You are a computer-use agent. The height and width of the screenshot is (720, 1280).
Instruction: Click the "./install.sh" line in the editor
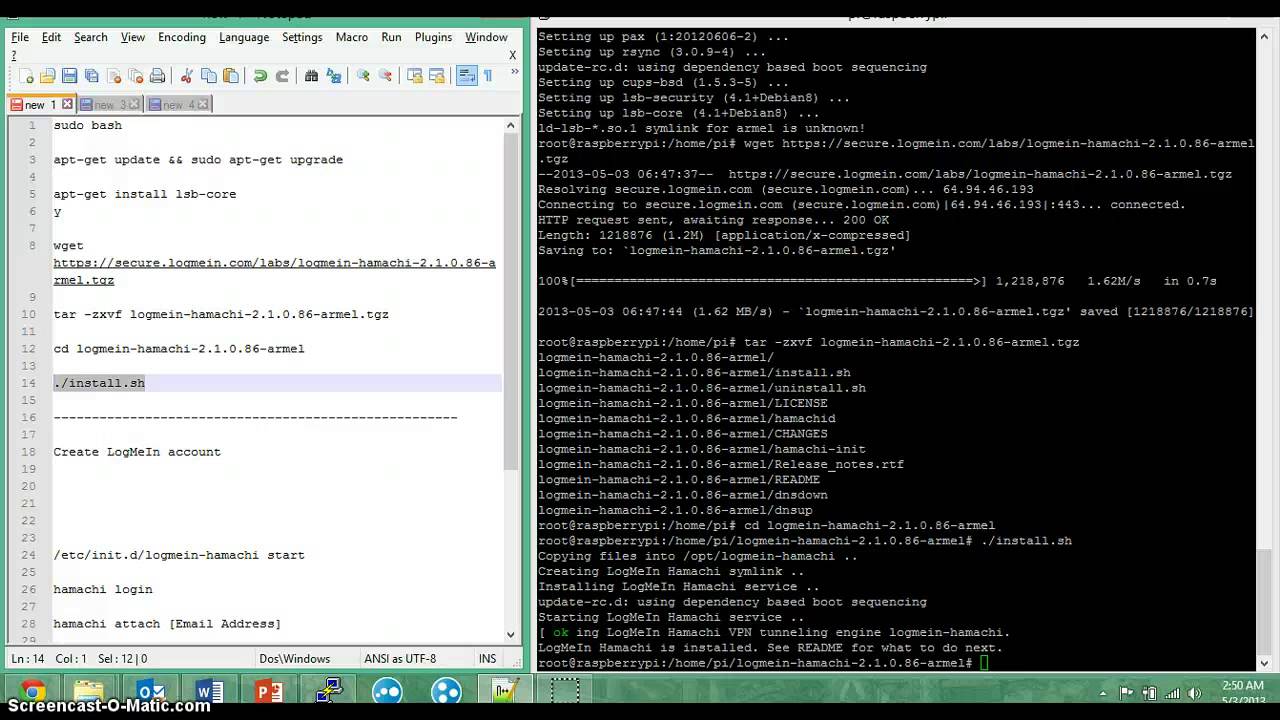point(99,383)
